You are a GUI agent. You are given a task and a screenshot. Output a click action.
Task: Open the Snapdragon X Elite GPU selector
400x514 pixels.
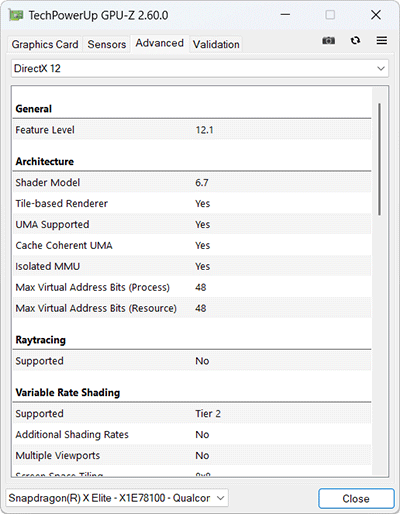117,498
